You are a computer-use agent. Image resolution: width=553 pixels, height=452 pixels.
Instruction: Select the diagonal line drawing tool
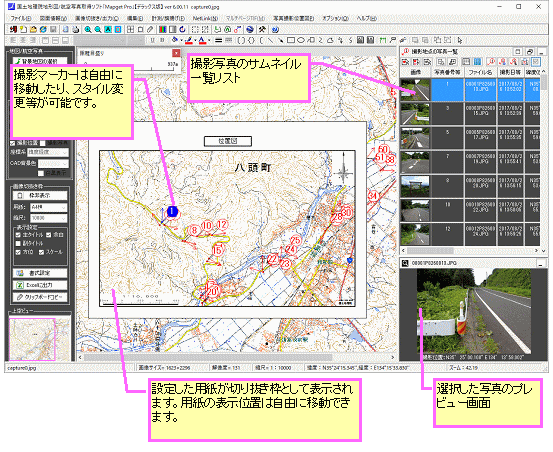pyautogui.click(x=270, y=40)
